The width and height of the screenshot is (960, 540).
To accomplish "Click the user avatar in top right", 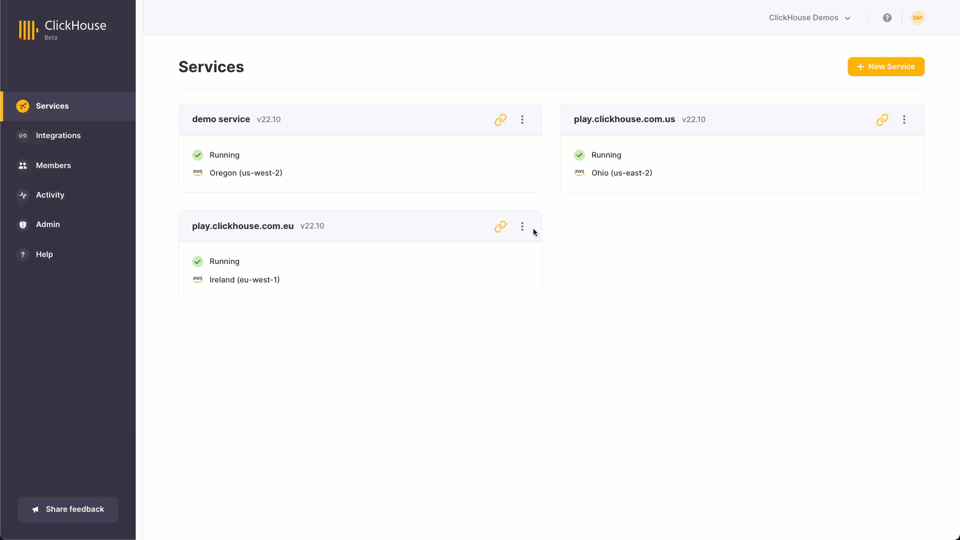I will pyautogui.click(x=917, y=18).
